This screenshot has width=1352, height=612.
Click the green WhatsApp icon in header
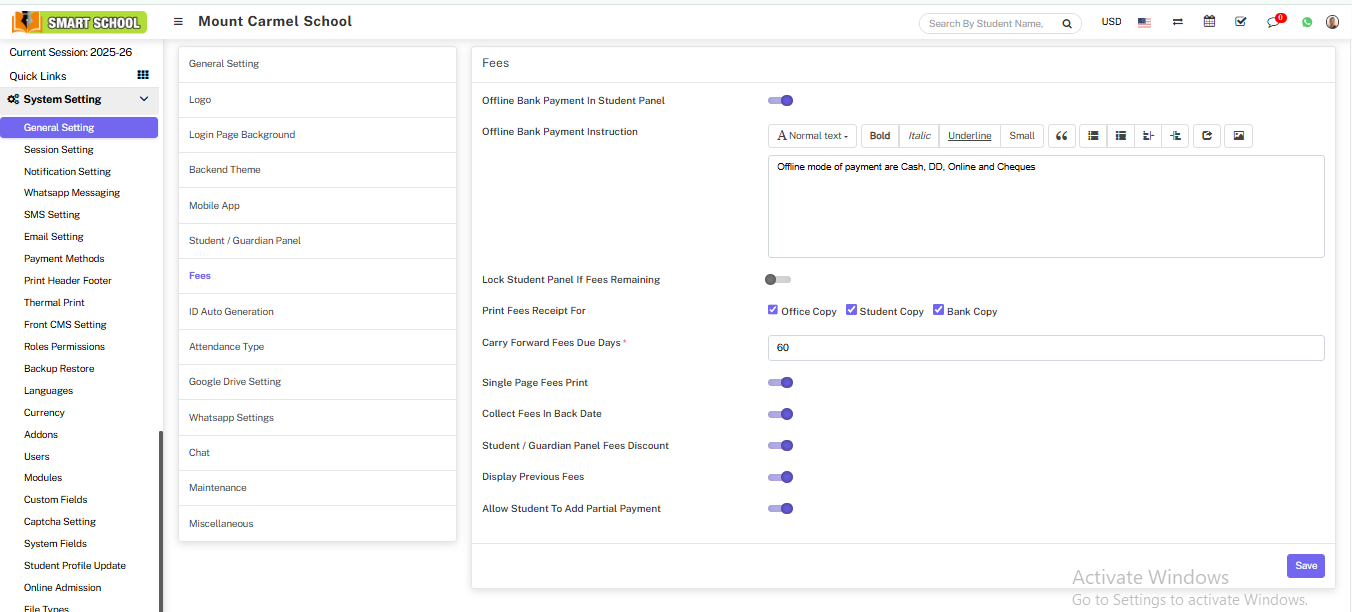1307,22
